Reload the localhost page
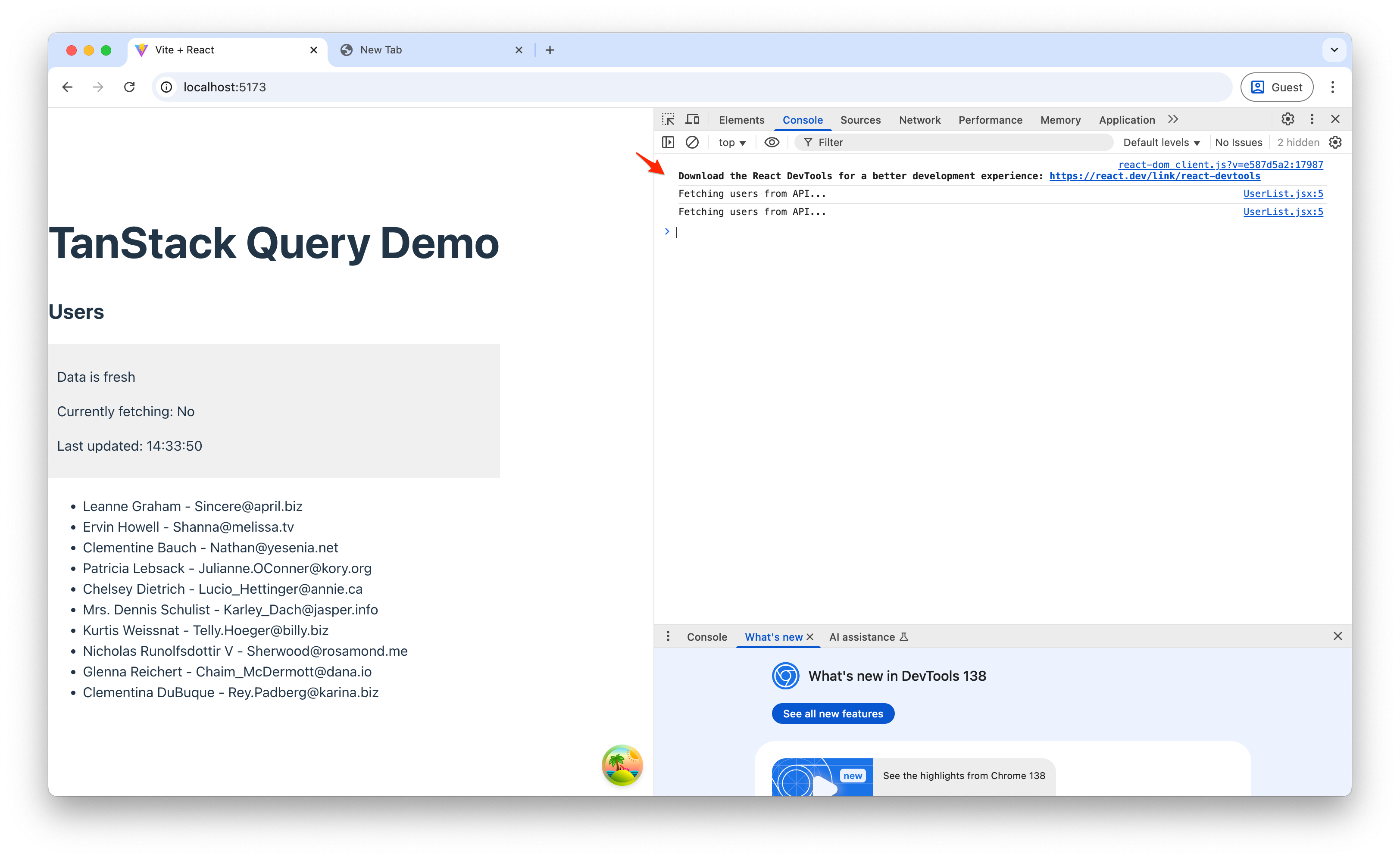 129,87
